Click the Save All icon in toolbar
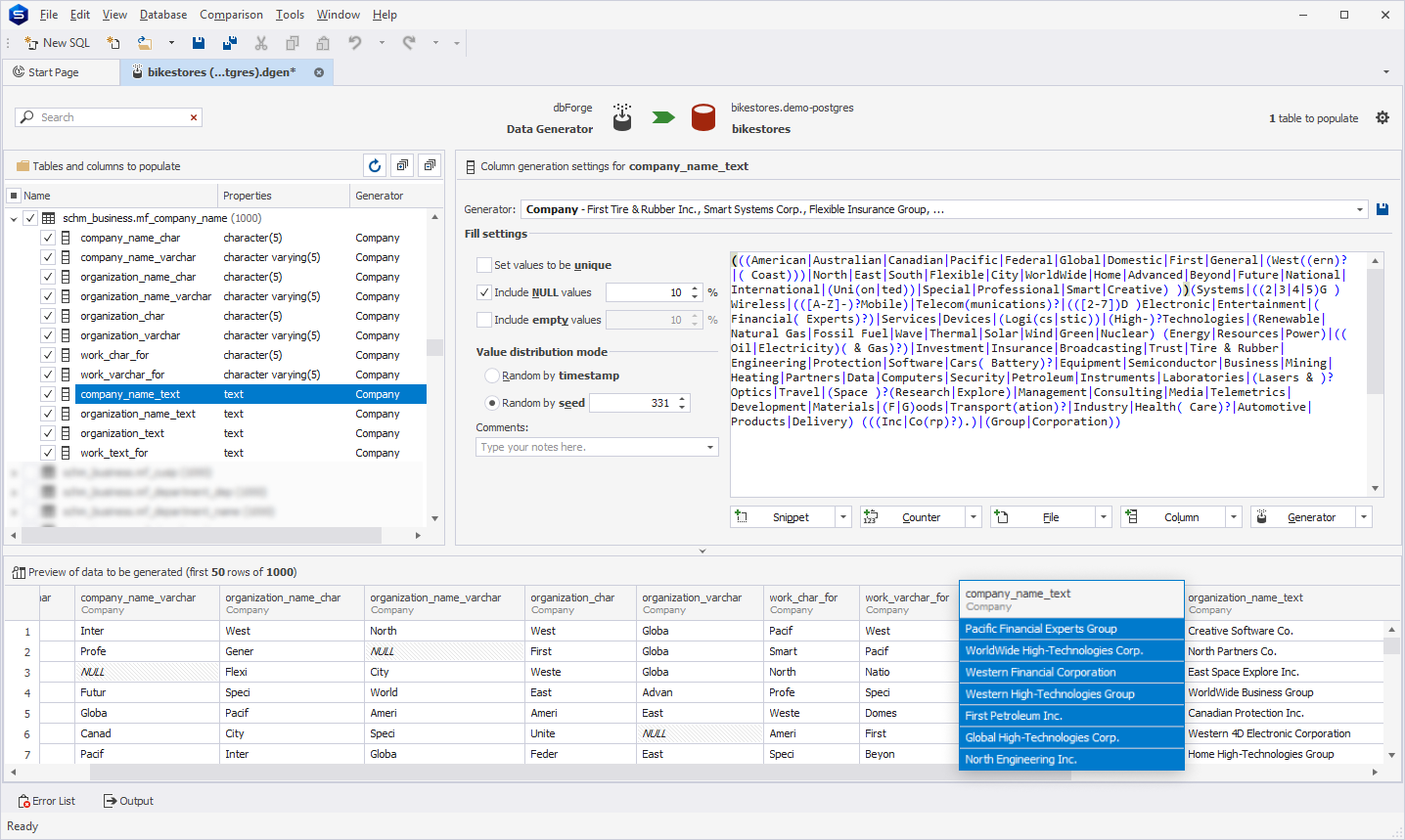The image size is (1405, 840). [230, 43]
